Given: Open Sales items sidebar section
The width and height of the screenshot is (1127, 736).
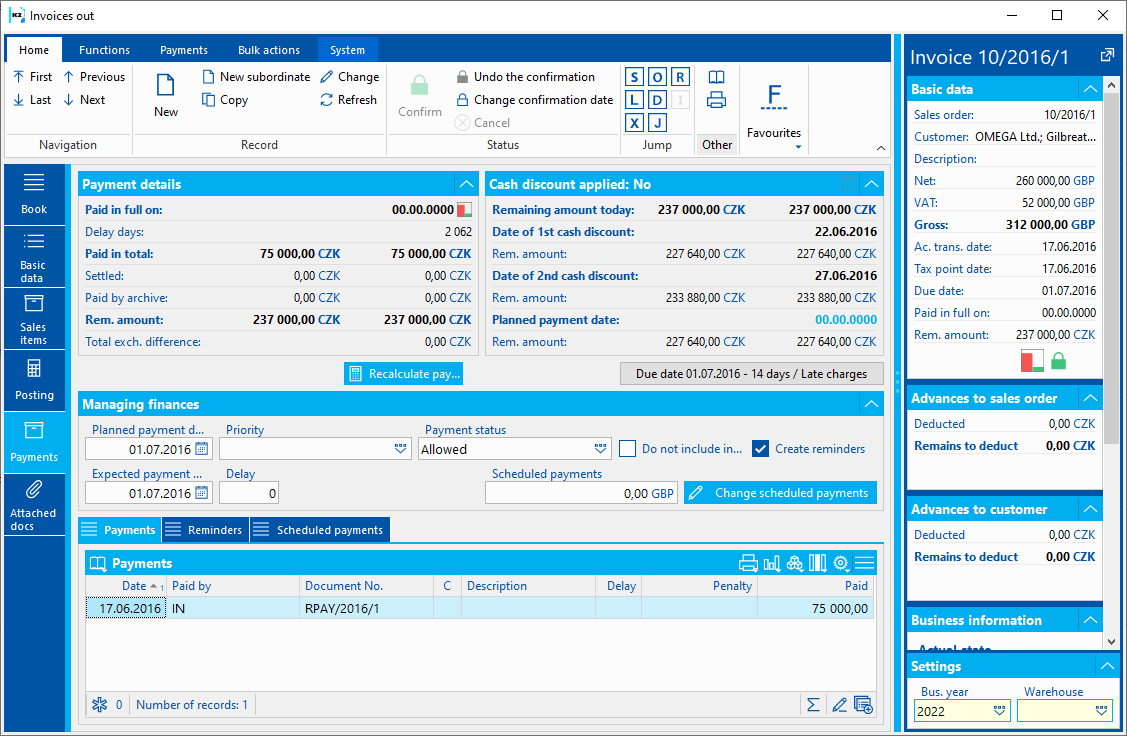Looking at the screenshot, I should pos(34,319).
